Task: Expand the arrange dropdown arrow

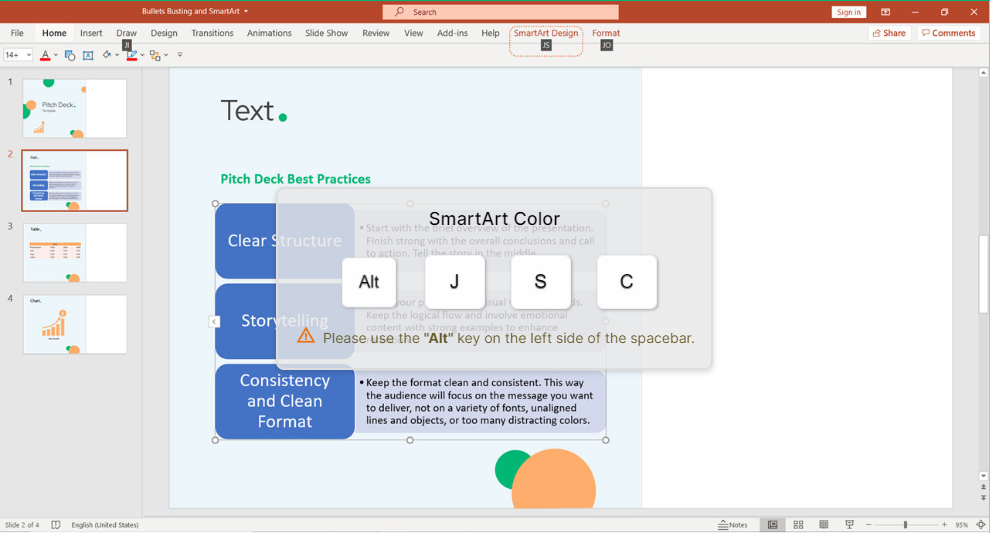Action: [166, 56]
